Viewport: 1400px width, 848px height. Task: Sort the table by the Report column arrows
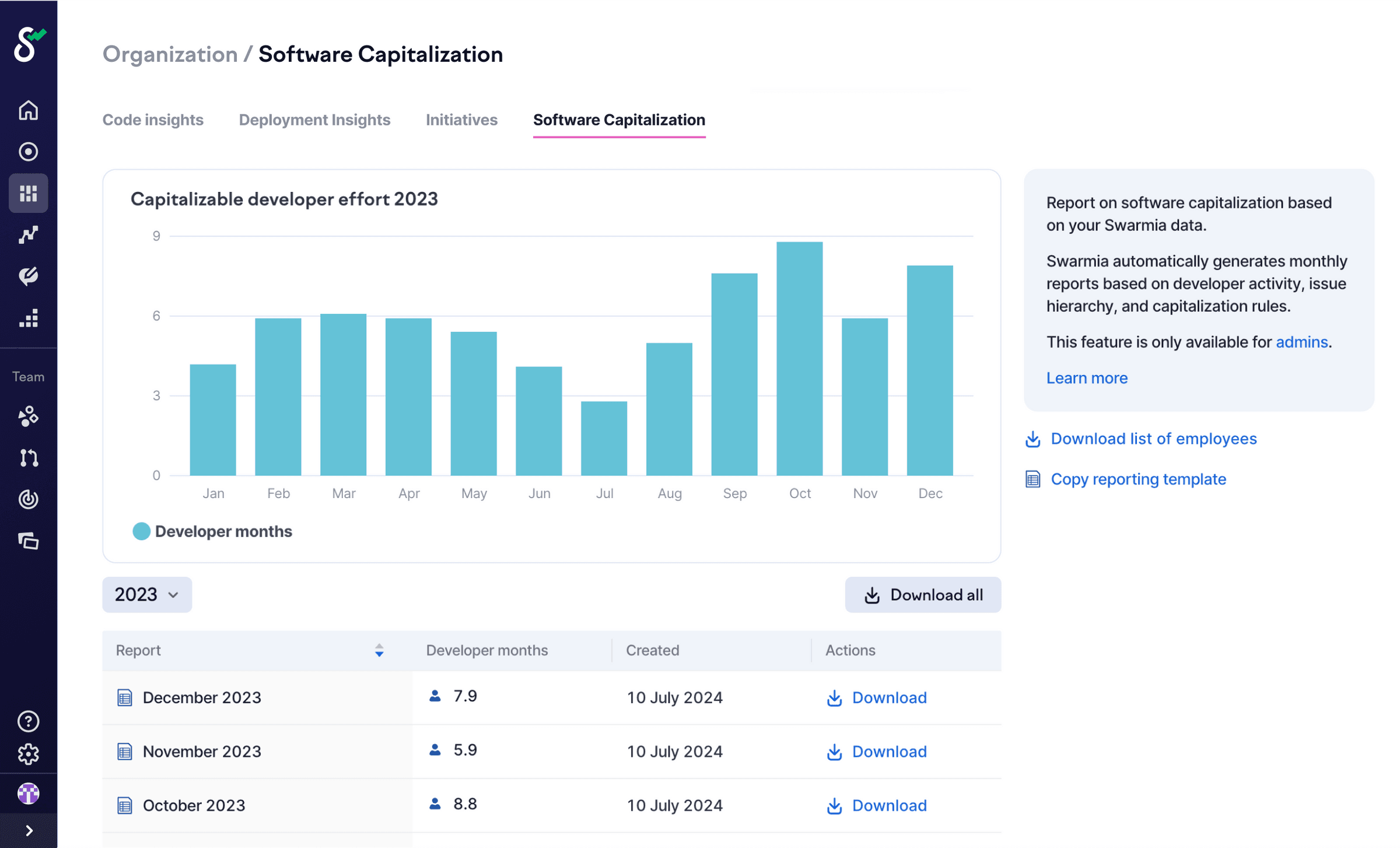coord(379,650)
